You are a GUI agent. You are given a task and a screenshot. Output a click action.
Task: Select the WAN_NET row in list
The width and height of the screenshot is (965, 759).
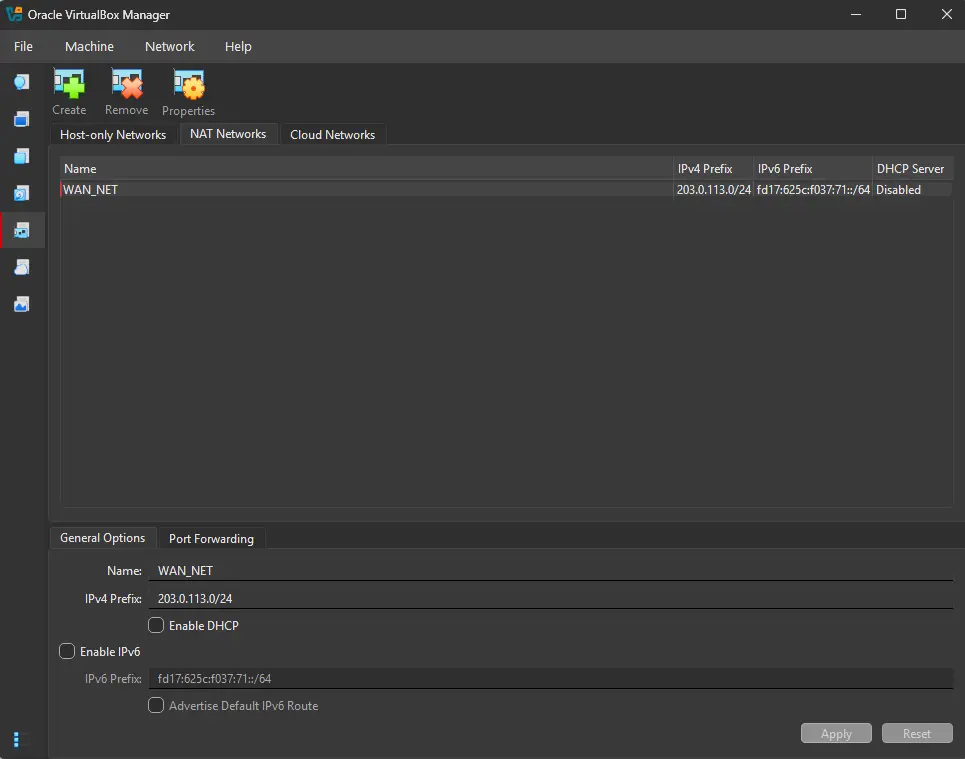pos(507,190)
